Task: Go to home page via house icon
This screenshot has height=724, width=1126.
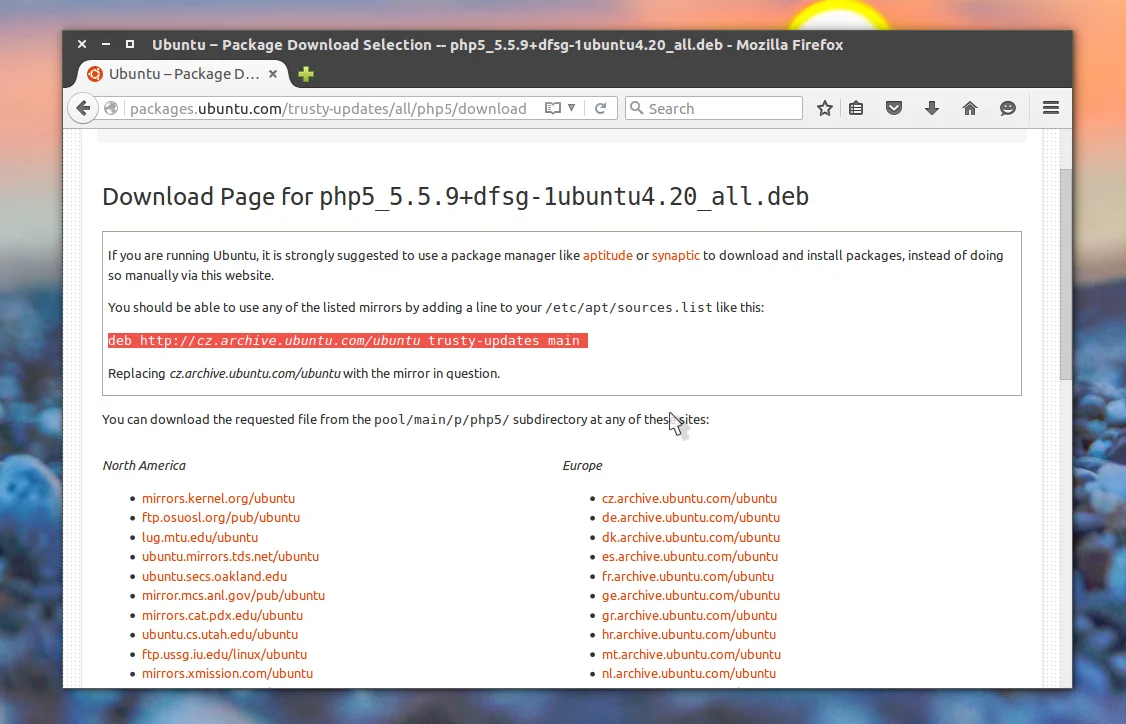Action: pyautogui.click(x=970, y=108)
